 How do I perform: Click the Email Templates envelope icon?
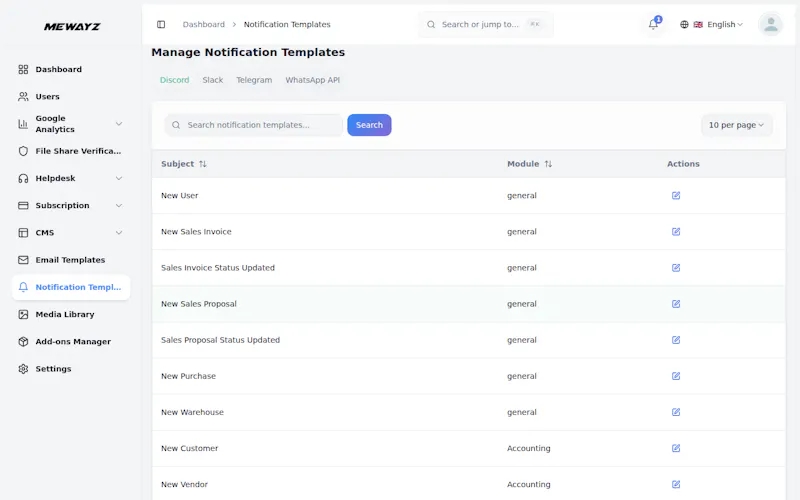(x=23, y=260)
